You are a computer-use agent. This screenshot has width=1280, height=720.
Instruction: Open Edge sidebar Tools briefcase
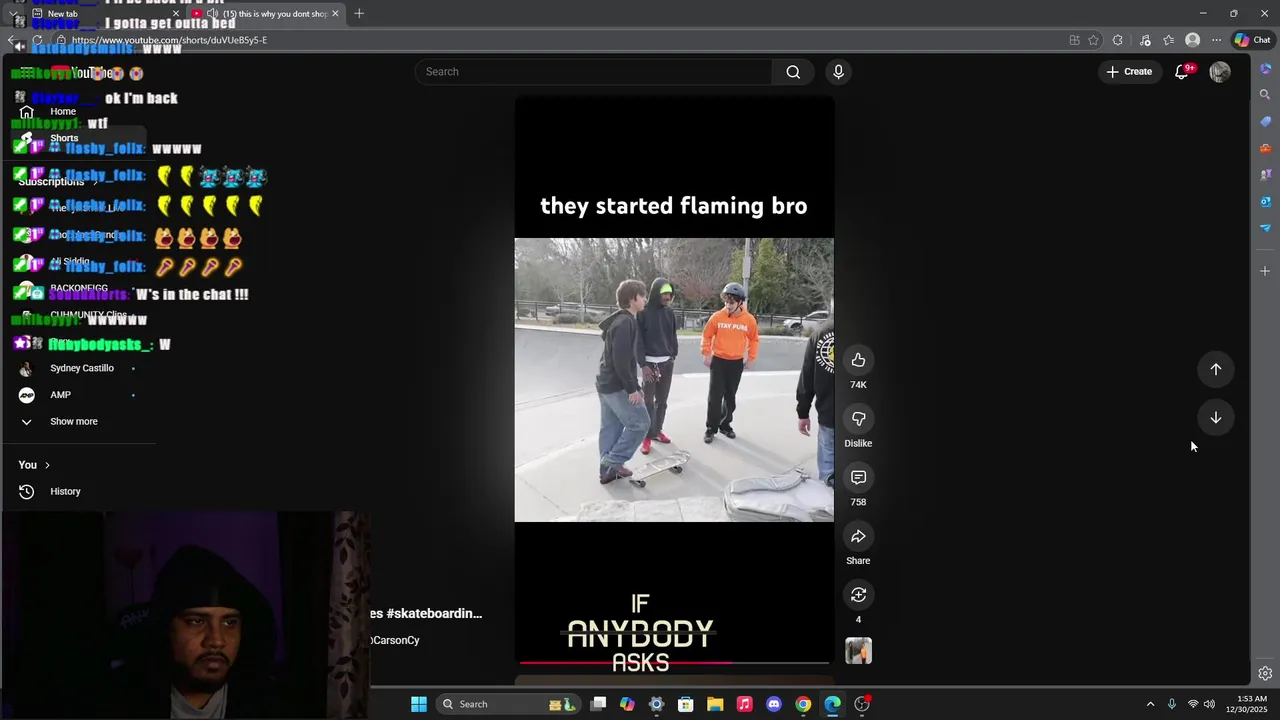(1265, 149)
